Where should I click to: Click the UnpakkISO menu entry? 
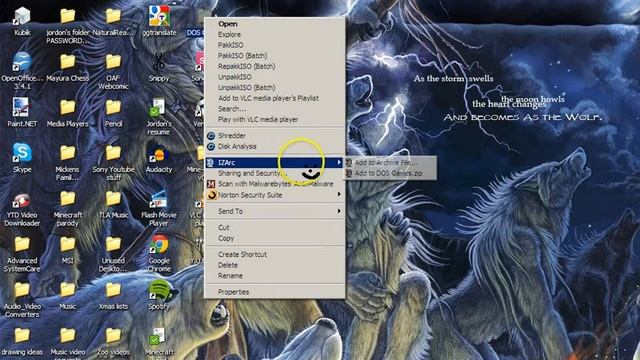pos(274,77)
